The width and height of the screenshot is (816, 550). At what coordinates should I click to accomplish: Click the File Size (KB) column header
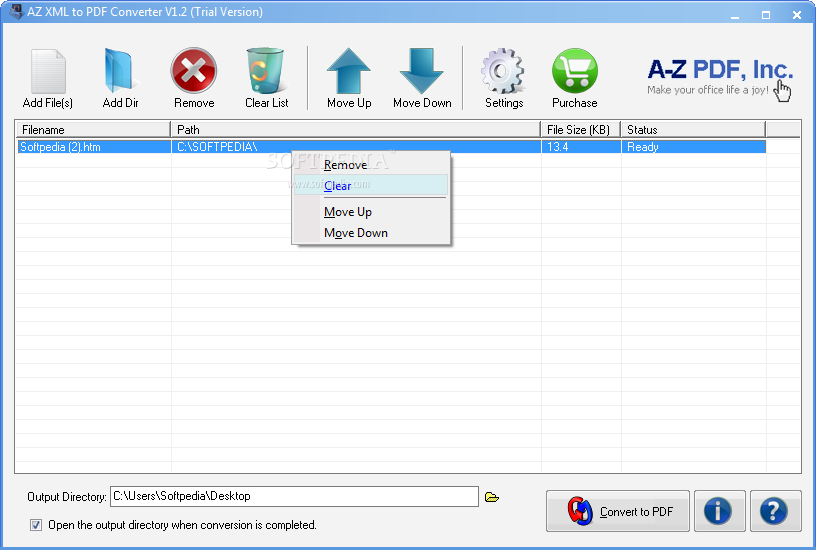(581, 130)
